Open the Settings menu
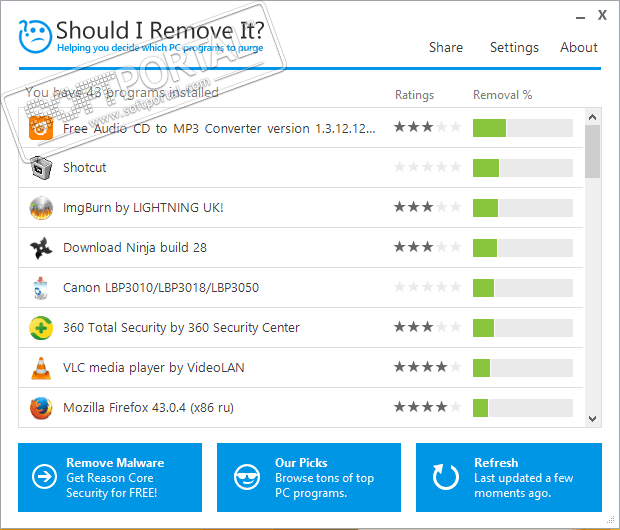Image resolution: width=620 pixels, height=530 pixels. coord(514,47)
